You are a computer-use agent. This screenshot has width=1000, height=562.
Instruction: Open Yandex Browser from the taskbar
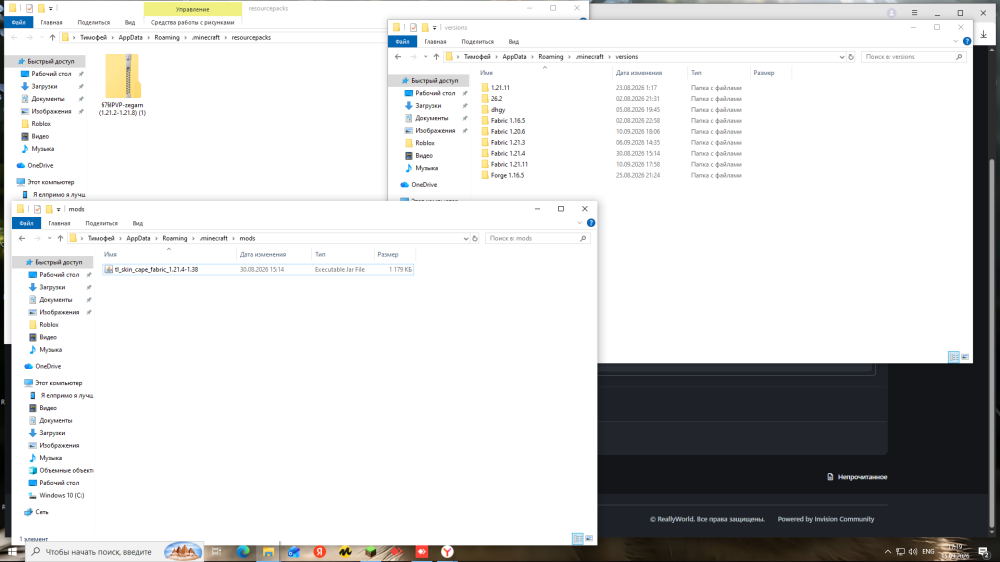[447, 552]
